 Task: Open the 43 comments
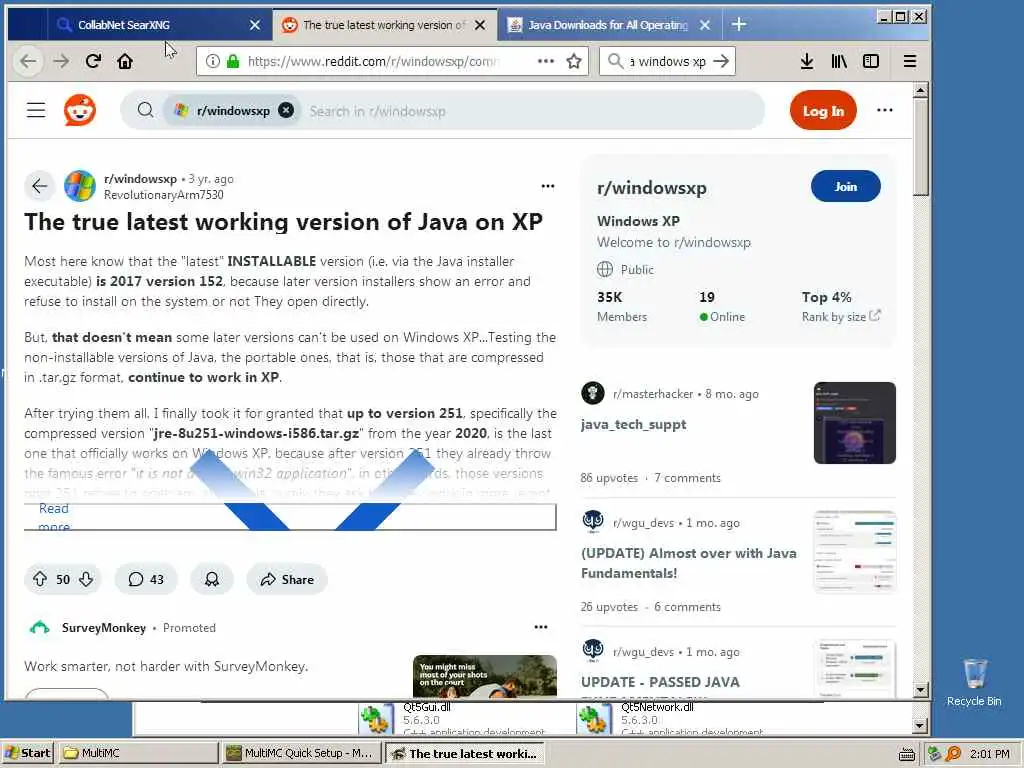(x=146, y=579)
